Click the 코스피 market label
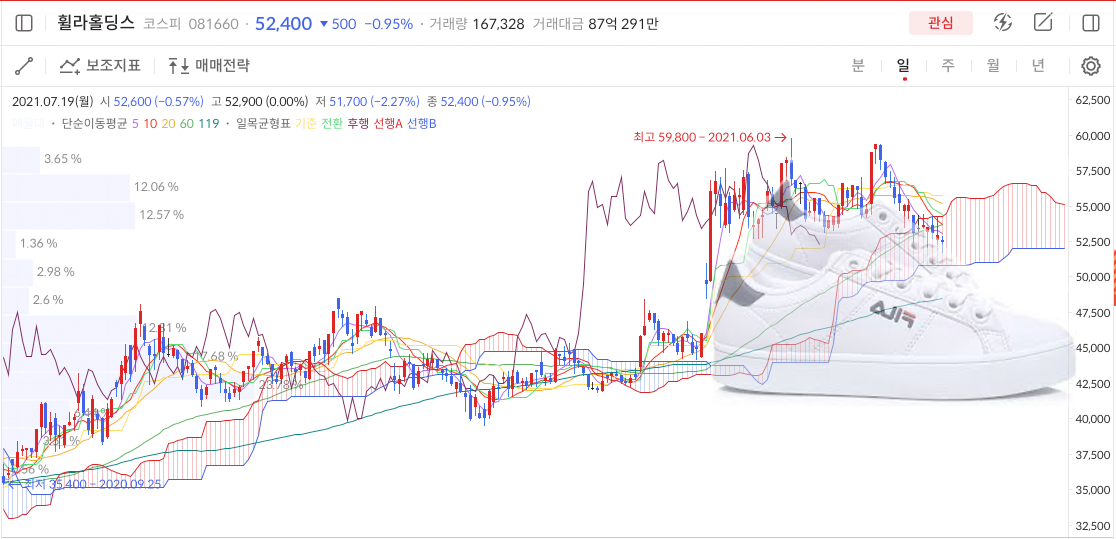 pyautogui.click(x=161, y=24)
